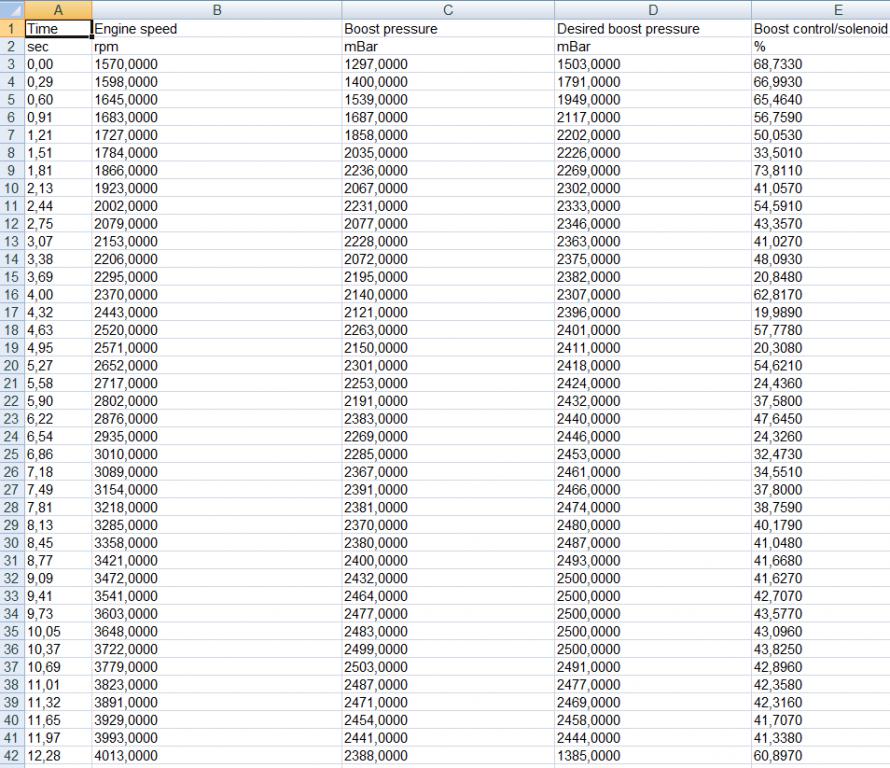The image size is (890, 768).
Task: Select column D header
Action: pyautogui.click(x=651, y=9)
